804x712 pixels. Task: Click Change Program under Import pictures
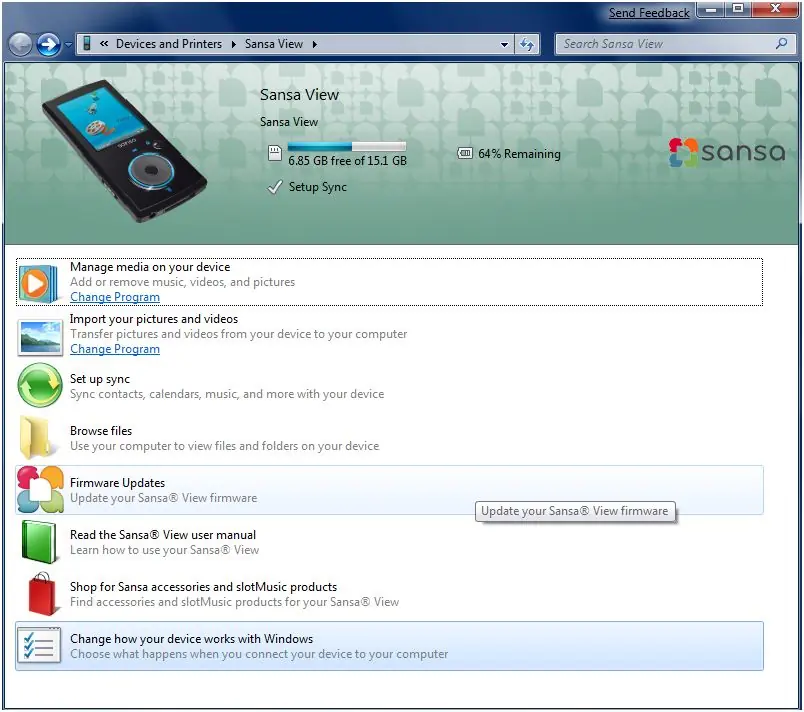(x=115, y=349)
